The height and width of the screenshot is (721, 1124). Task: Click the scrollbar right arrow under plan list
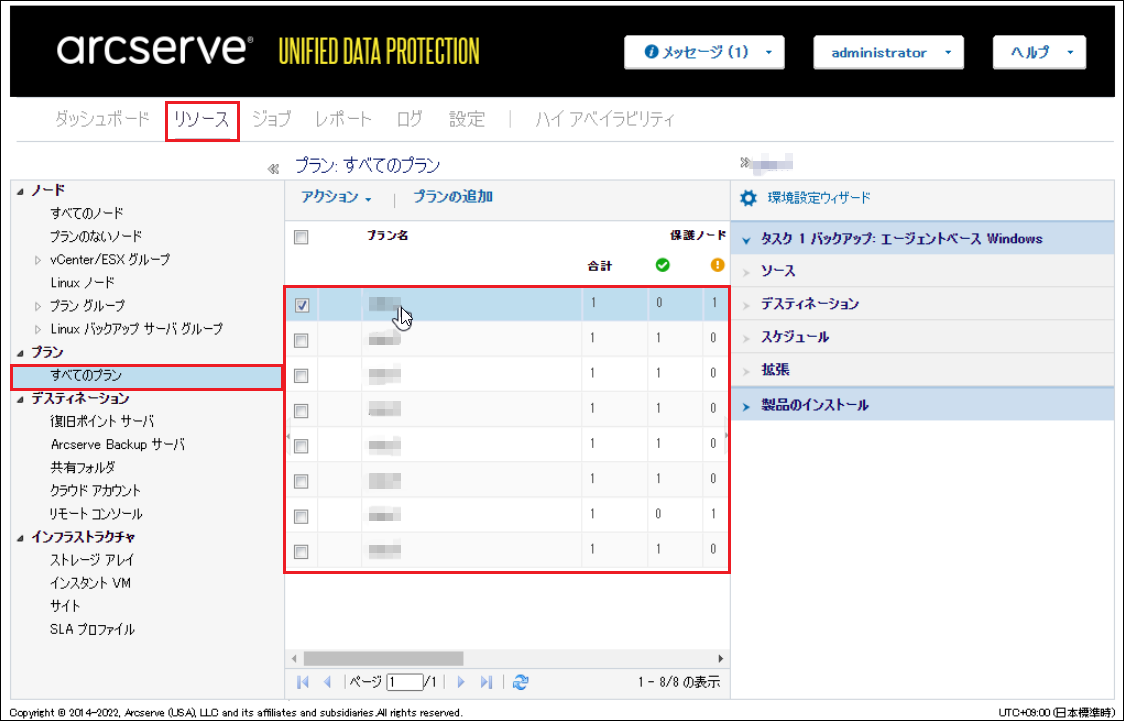pyautogui.click(x=720, y=659)
